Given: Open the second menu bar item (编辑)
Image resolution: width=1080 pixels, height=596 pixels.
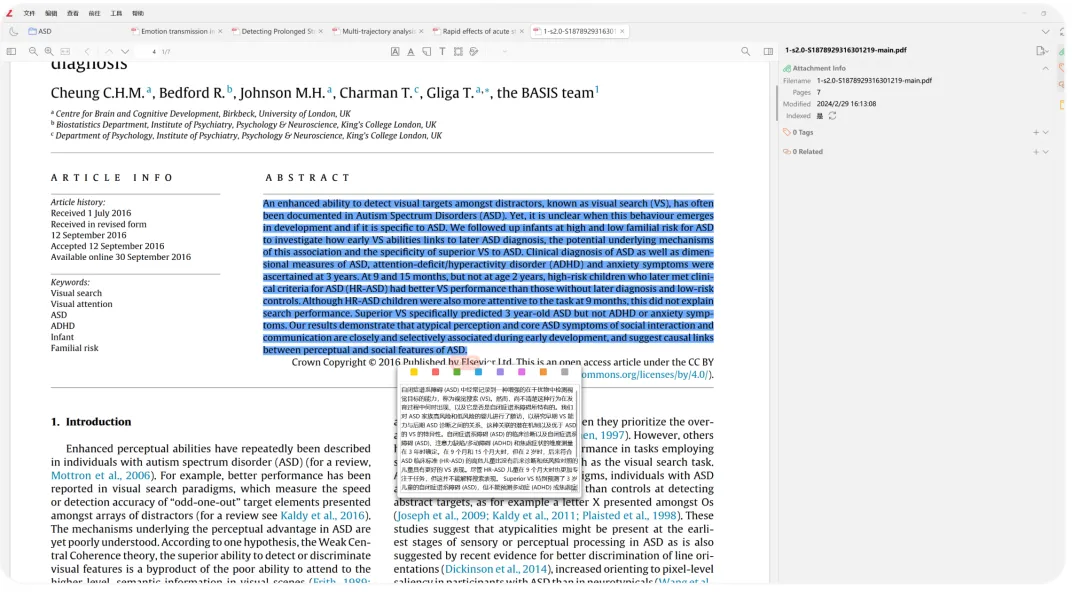Looking at the screenshot, I should tap(51, 13).
